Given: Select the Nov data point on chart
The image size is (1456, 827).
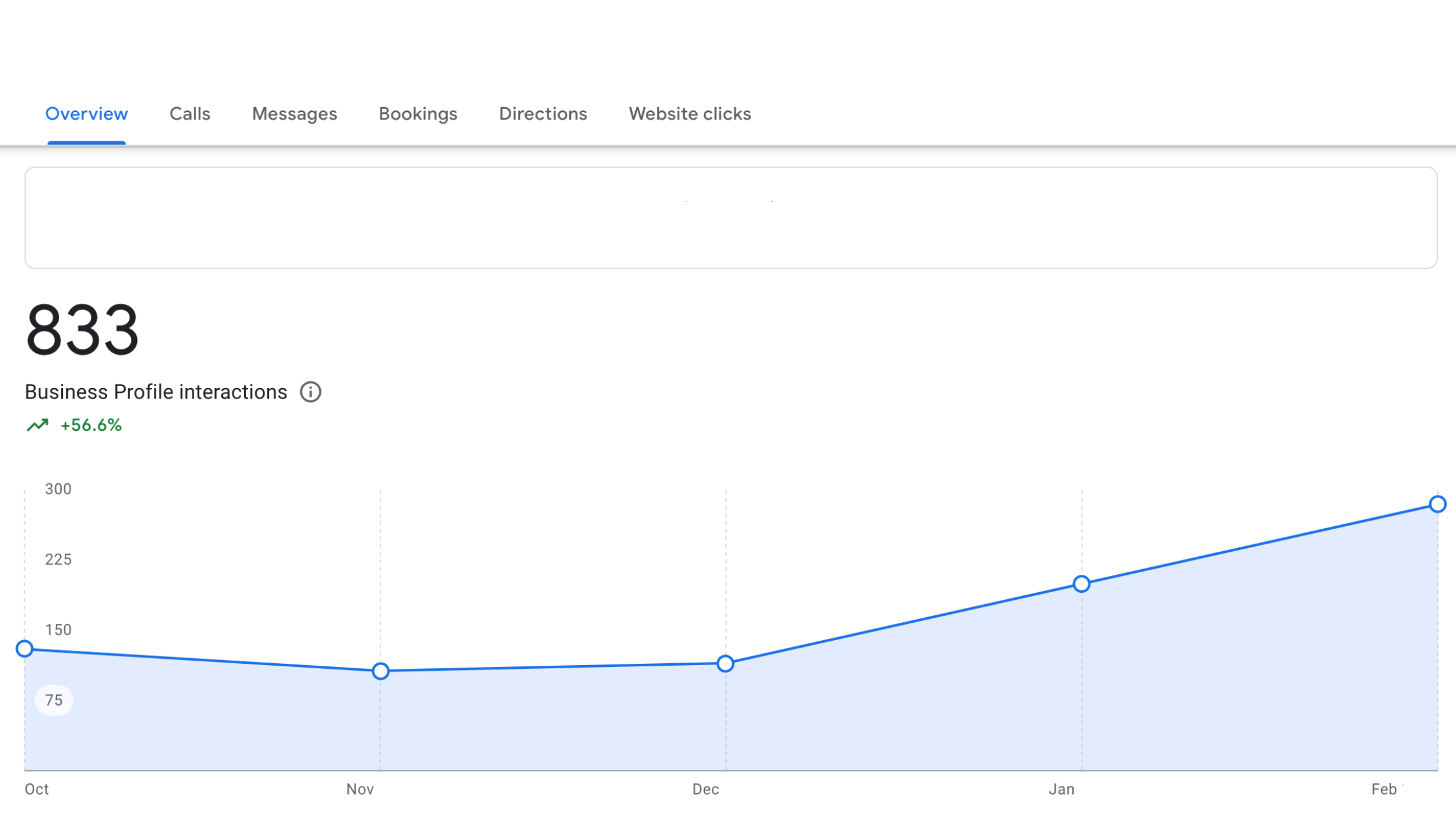Looking at the screenshot, I should [x=381, y=671].
